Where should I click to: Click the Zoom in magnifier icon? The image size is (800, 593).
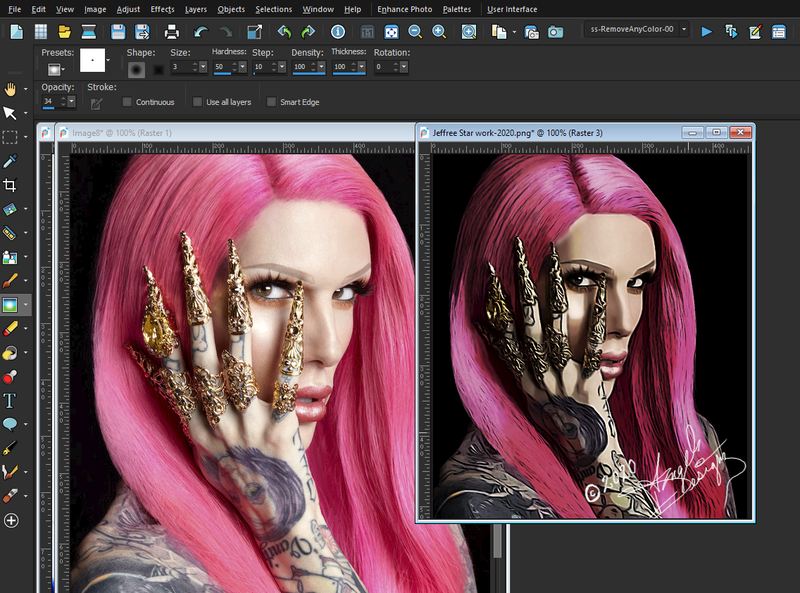pos(440,32)
